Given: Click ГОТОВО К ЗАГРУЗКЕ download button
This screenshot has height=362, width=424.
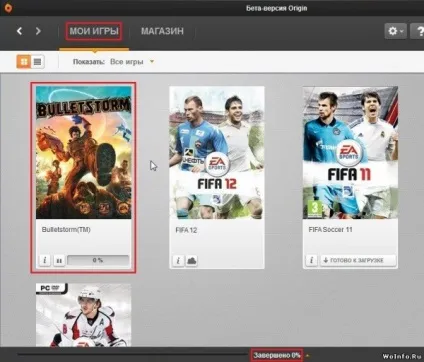Looking at the screenshot, I should point(358,260).
